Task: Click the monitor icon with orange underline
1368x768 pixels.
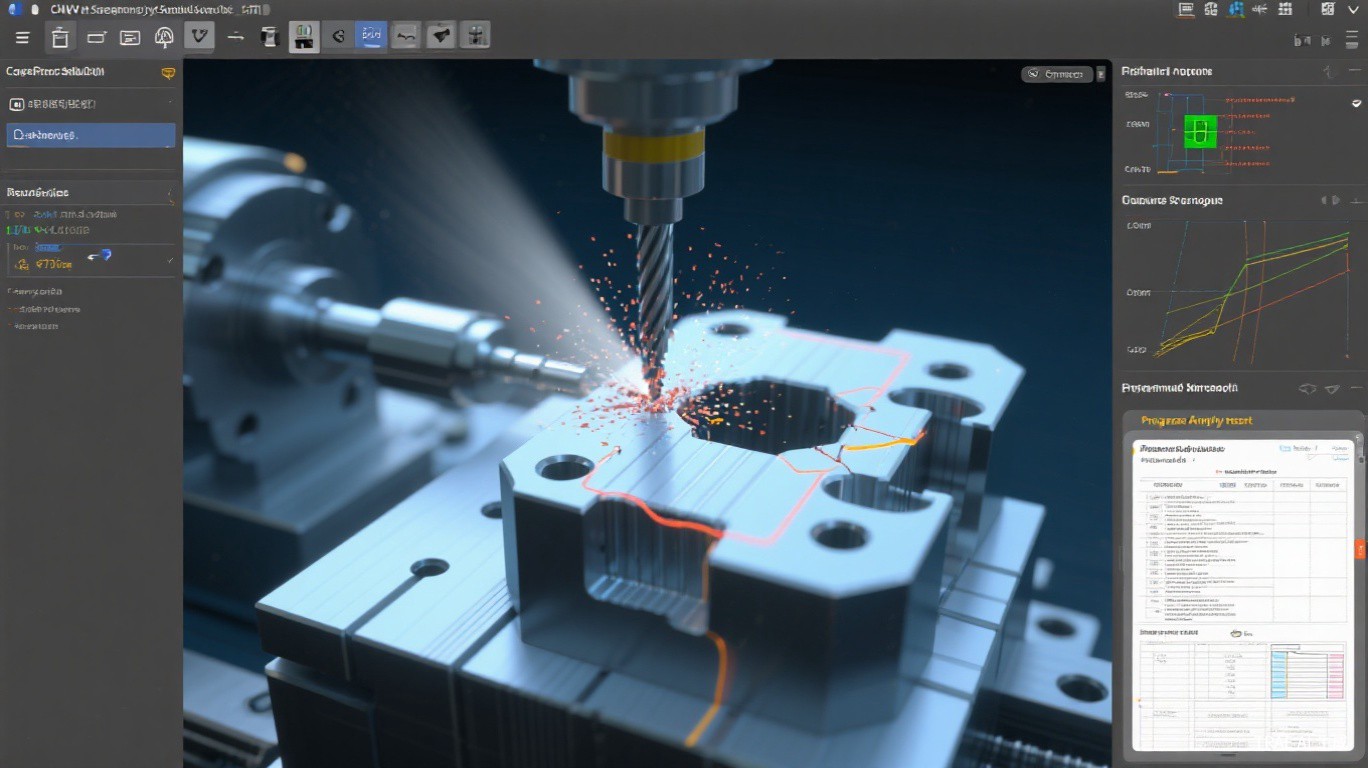Action: click(1186, 10)
